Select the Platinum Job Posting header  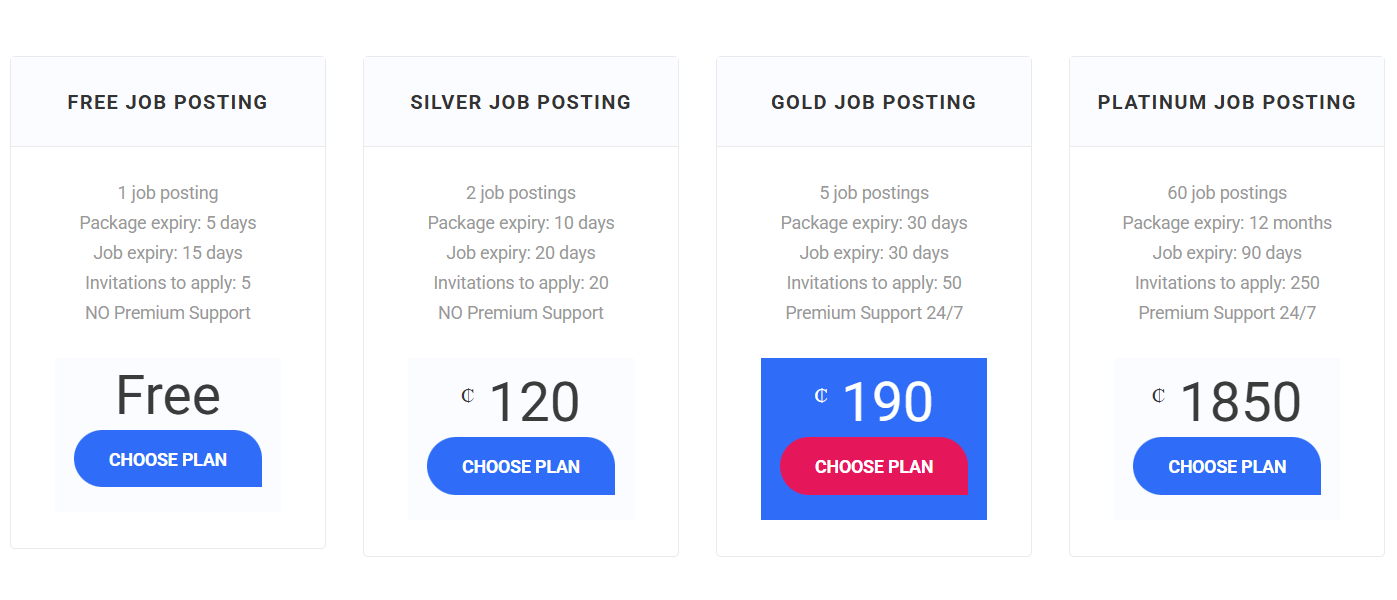(1227, 101)
